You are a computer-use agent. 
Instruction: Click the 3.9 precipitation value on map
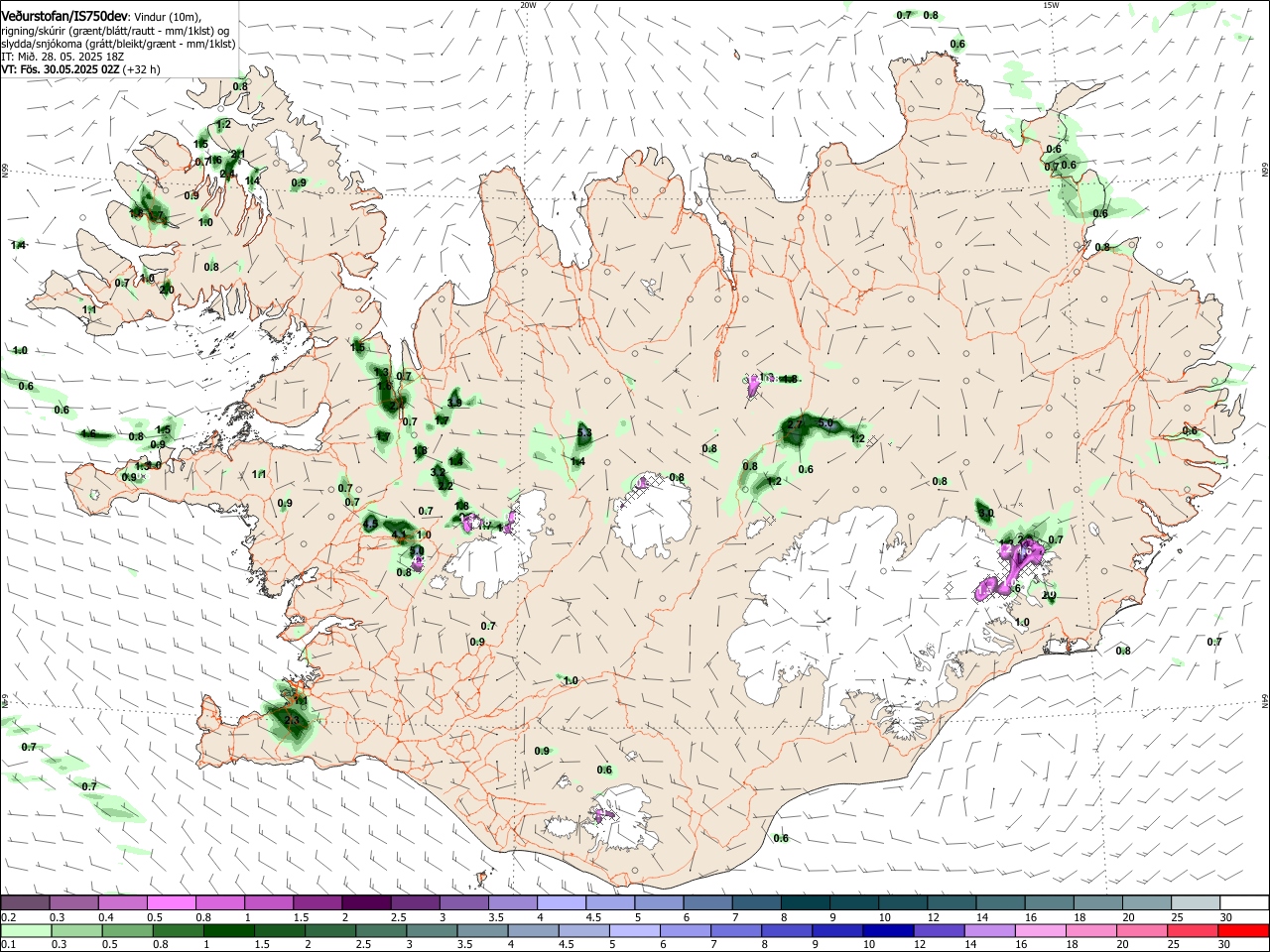[x=454, y=402]
